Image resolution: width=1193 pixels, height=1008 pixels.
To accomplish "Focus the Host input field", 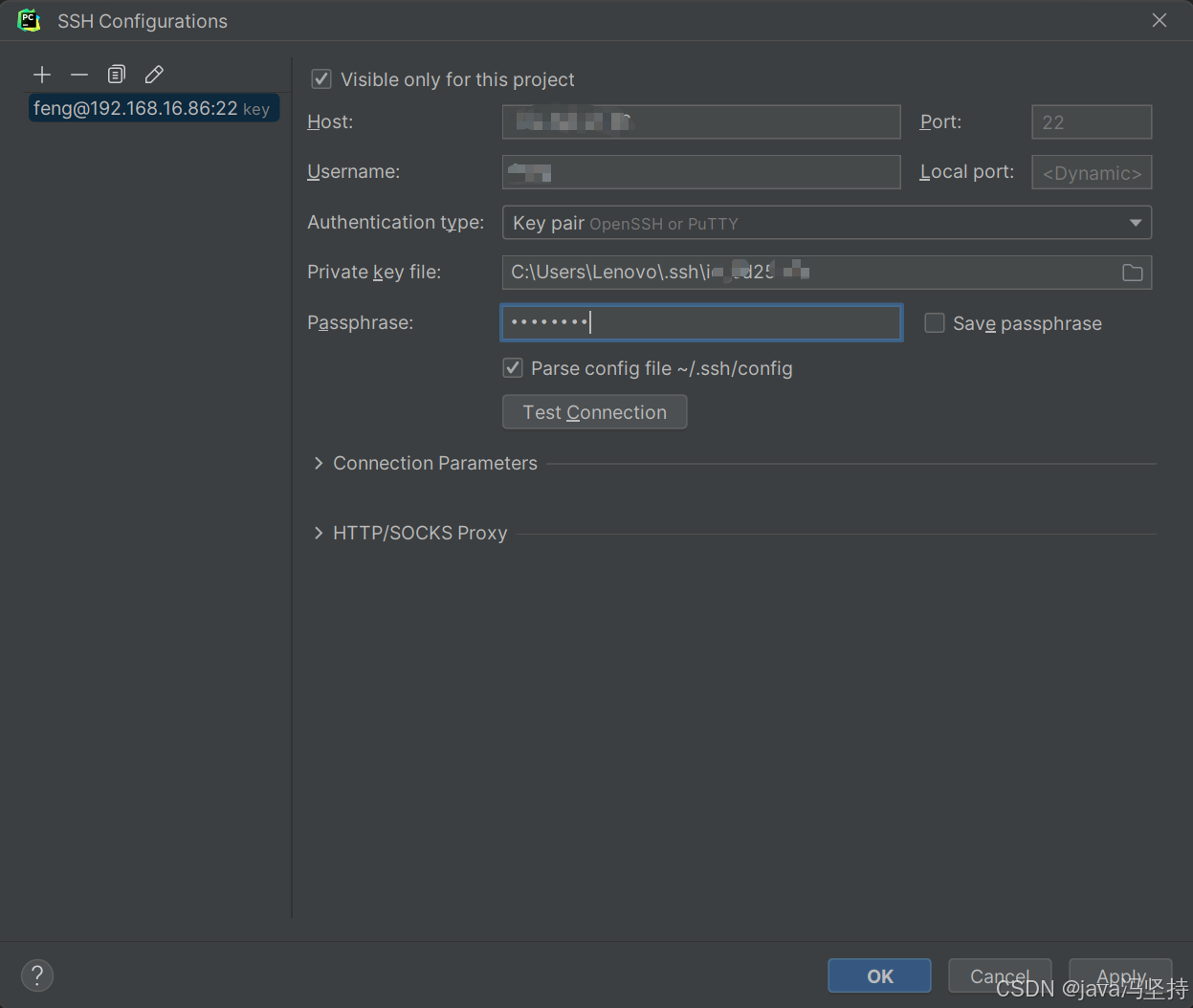I will [701, 122].
